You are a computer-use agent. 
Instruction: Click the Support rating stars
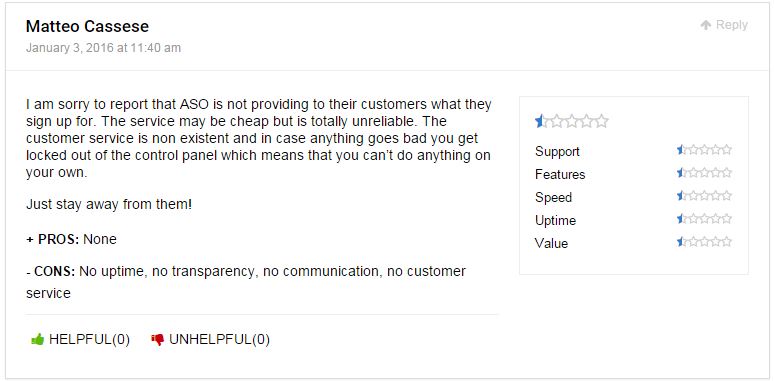point(704,150)
